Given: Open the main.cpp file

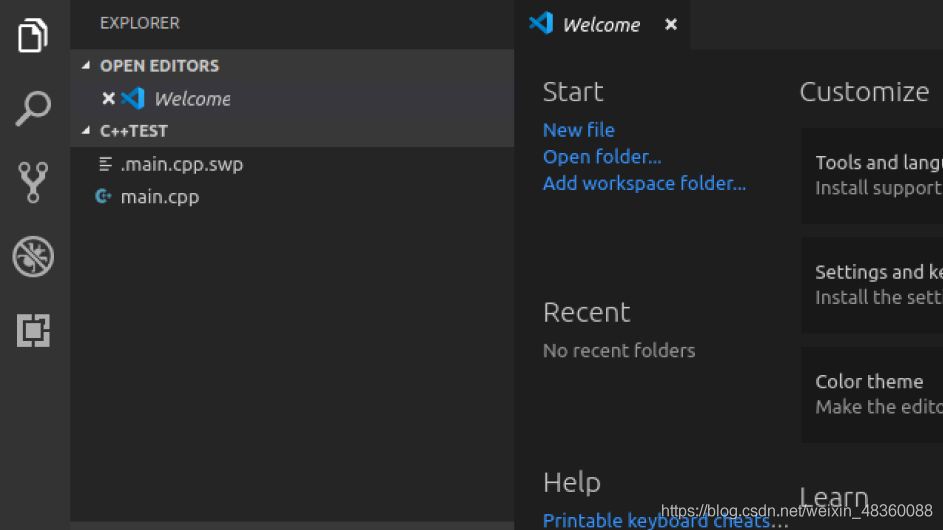Looking at the screenshot, I should (x=292, y=196).
